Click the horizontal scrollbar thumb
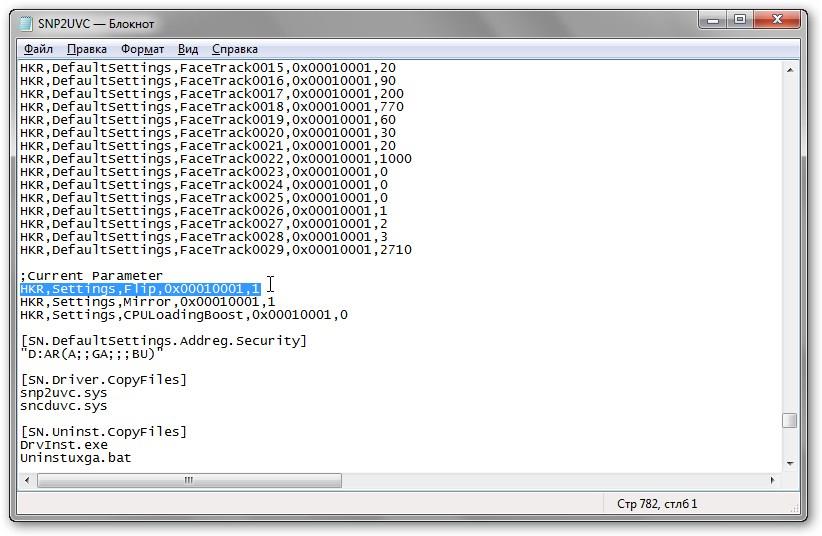 188,481
